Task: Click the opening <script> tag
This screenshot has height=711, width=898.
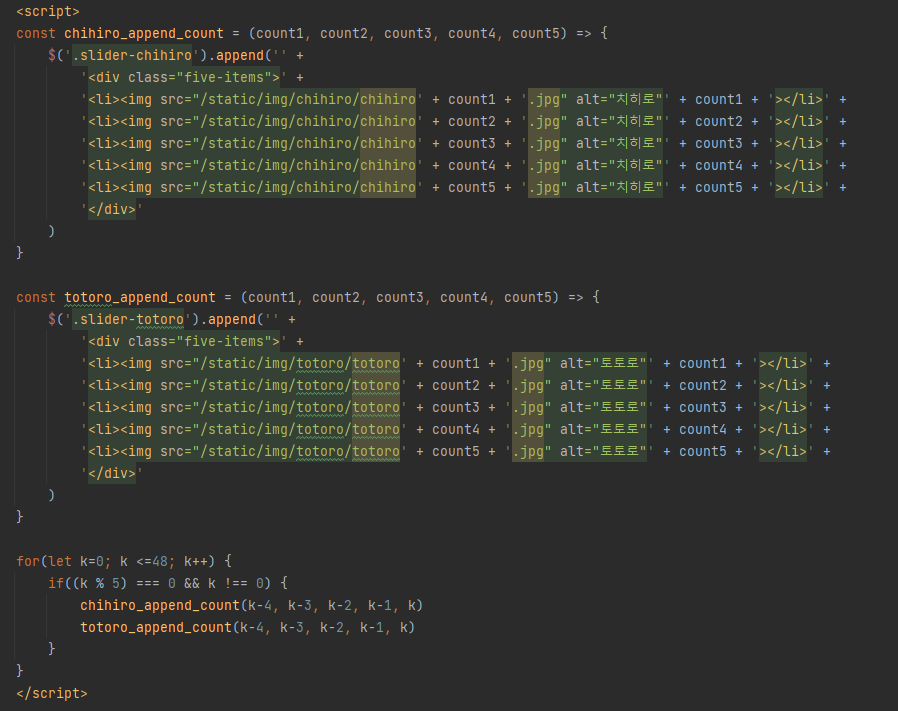Action: tap(48, 11)
